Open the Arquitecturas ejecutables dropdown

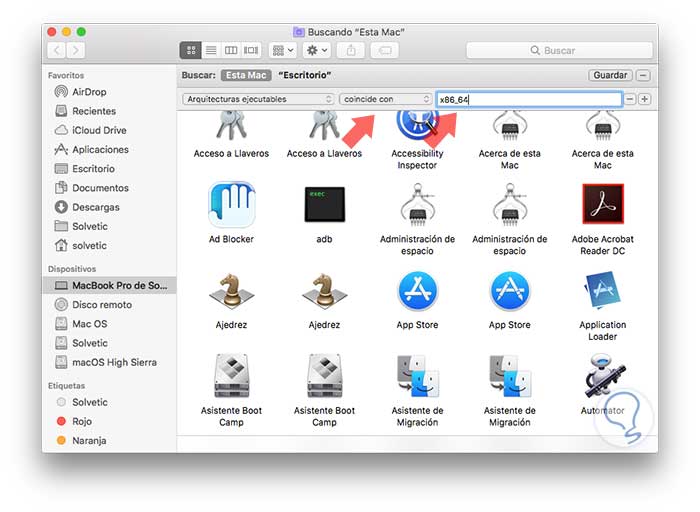[258, 99]
